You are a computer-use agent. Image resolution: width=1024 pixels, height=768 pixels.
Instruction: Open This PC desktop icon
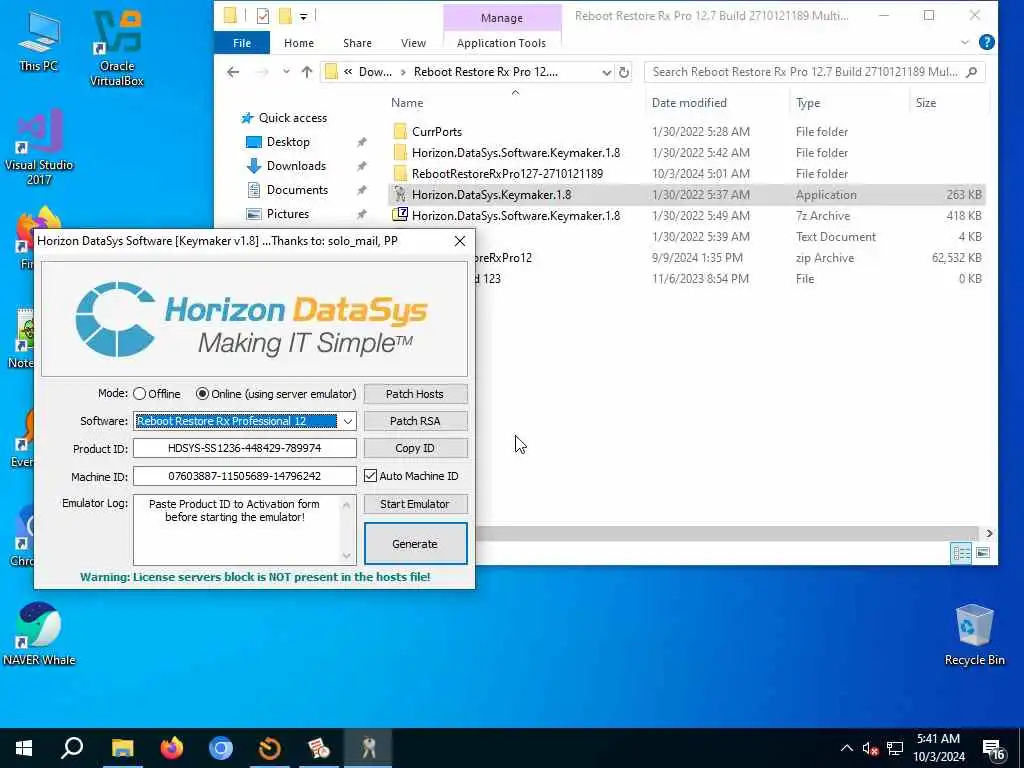pyautogui.click(x=39, y=41)
